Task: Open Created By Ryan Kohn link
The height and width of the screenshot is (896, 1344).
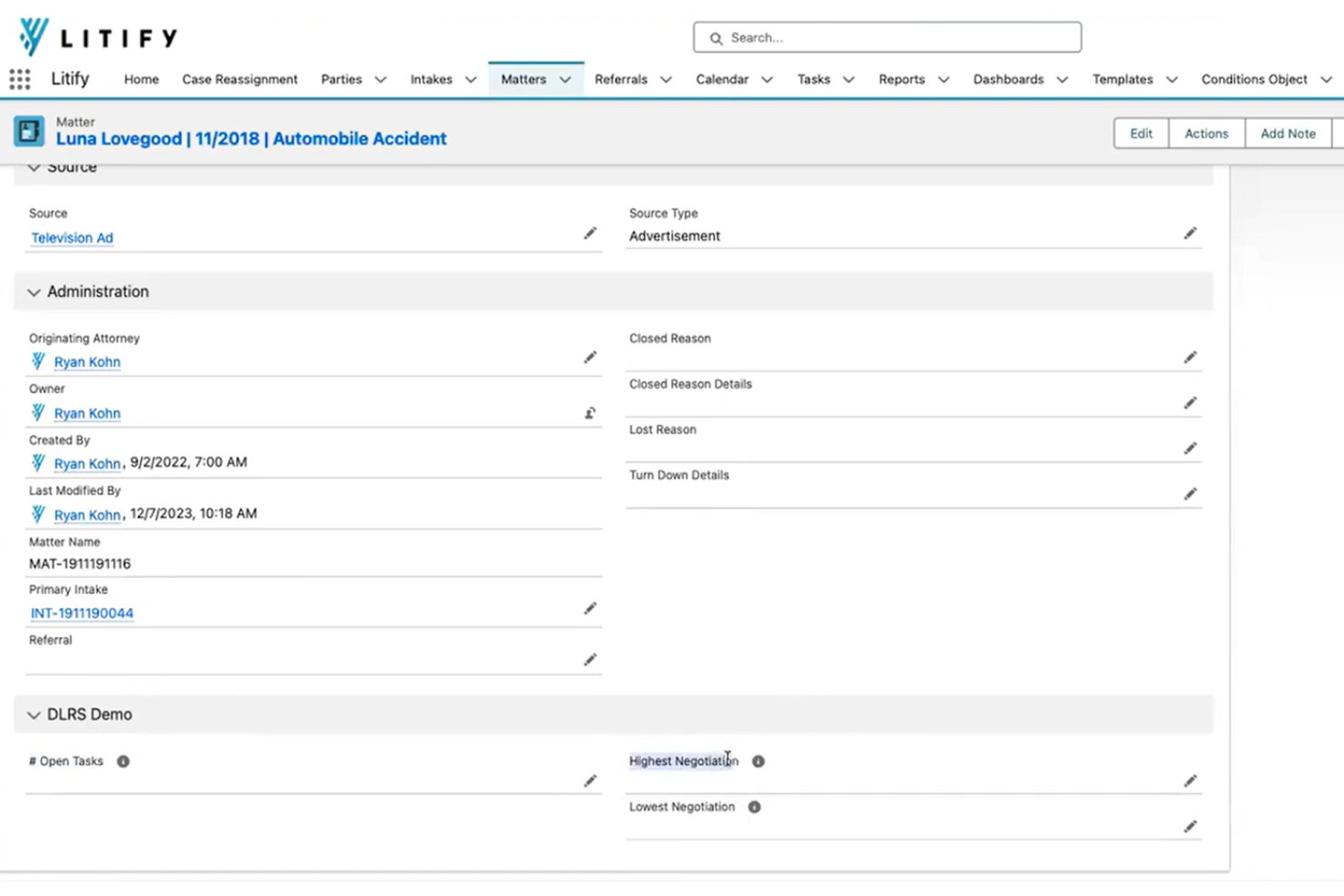Action: pos(87,464)
